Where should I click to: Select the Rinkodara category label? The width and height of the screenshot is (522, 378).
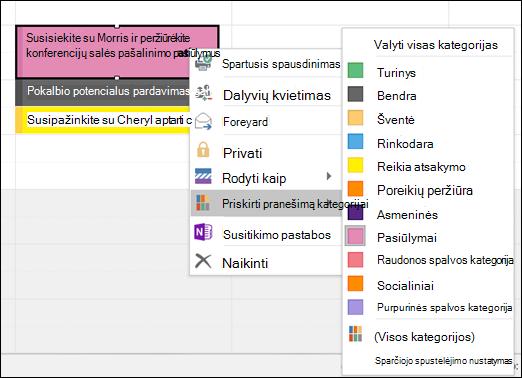405,144
